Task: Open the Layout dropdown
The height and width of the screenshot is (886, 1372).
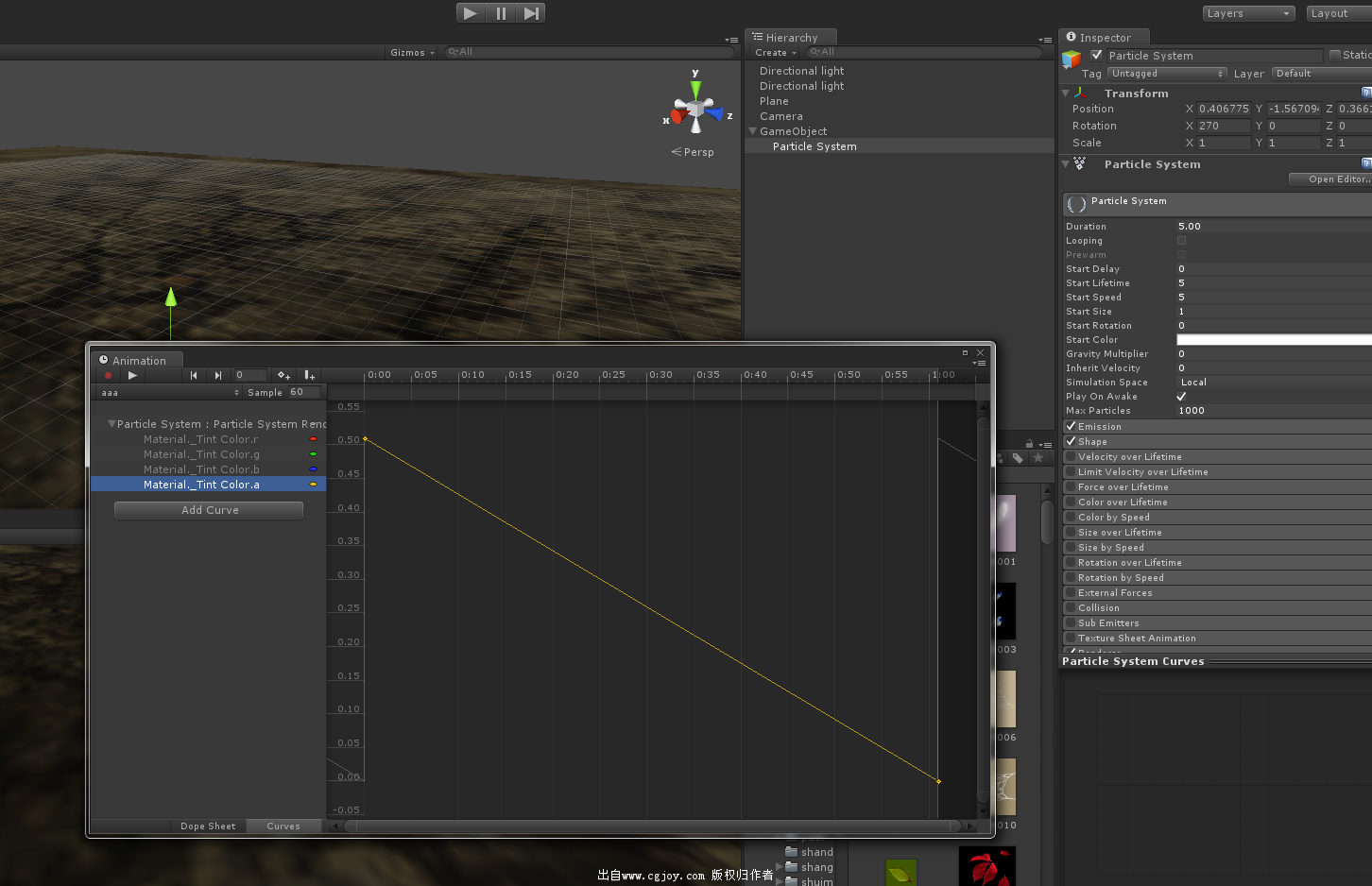Action: click(1339, 13)
